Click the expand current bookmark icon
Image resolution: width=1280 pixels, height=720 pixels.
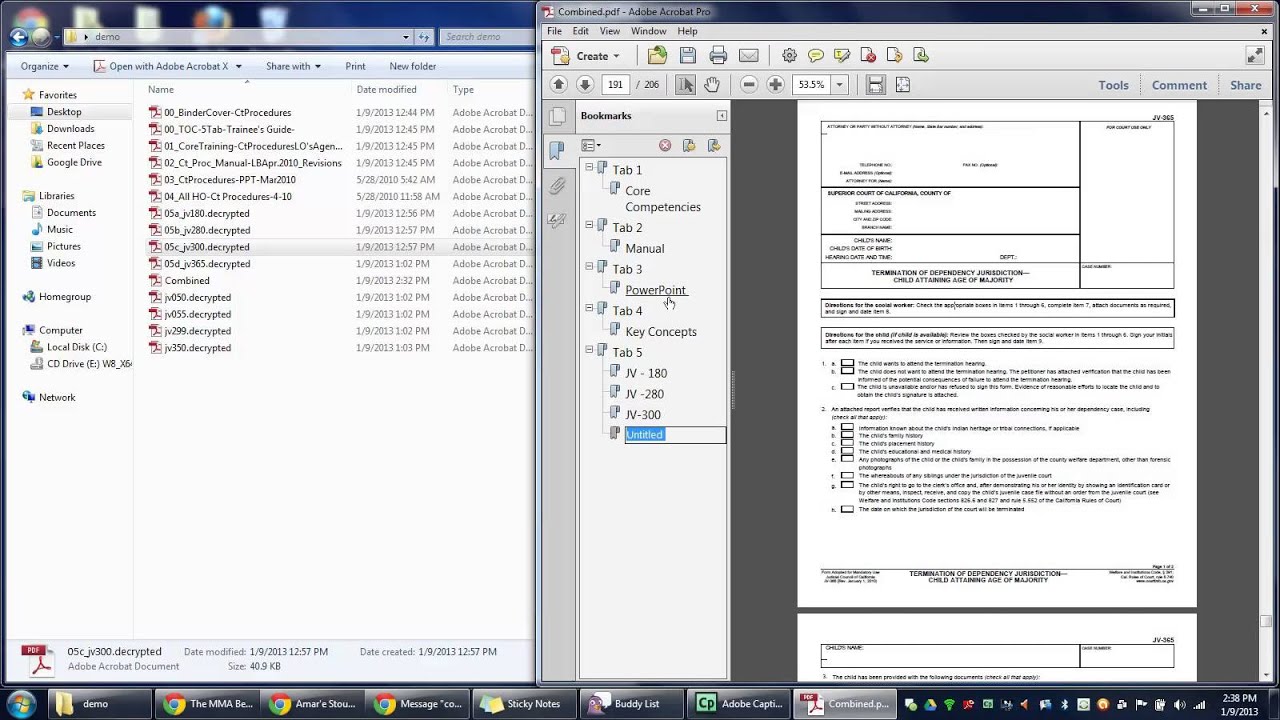(714, 146)
